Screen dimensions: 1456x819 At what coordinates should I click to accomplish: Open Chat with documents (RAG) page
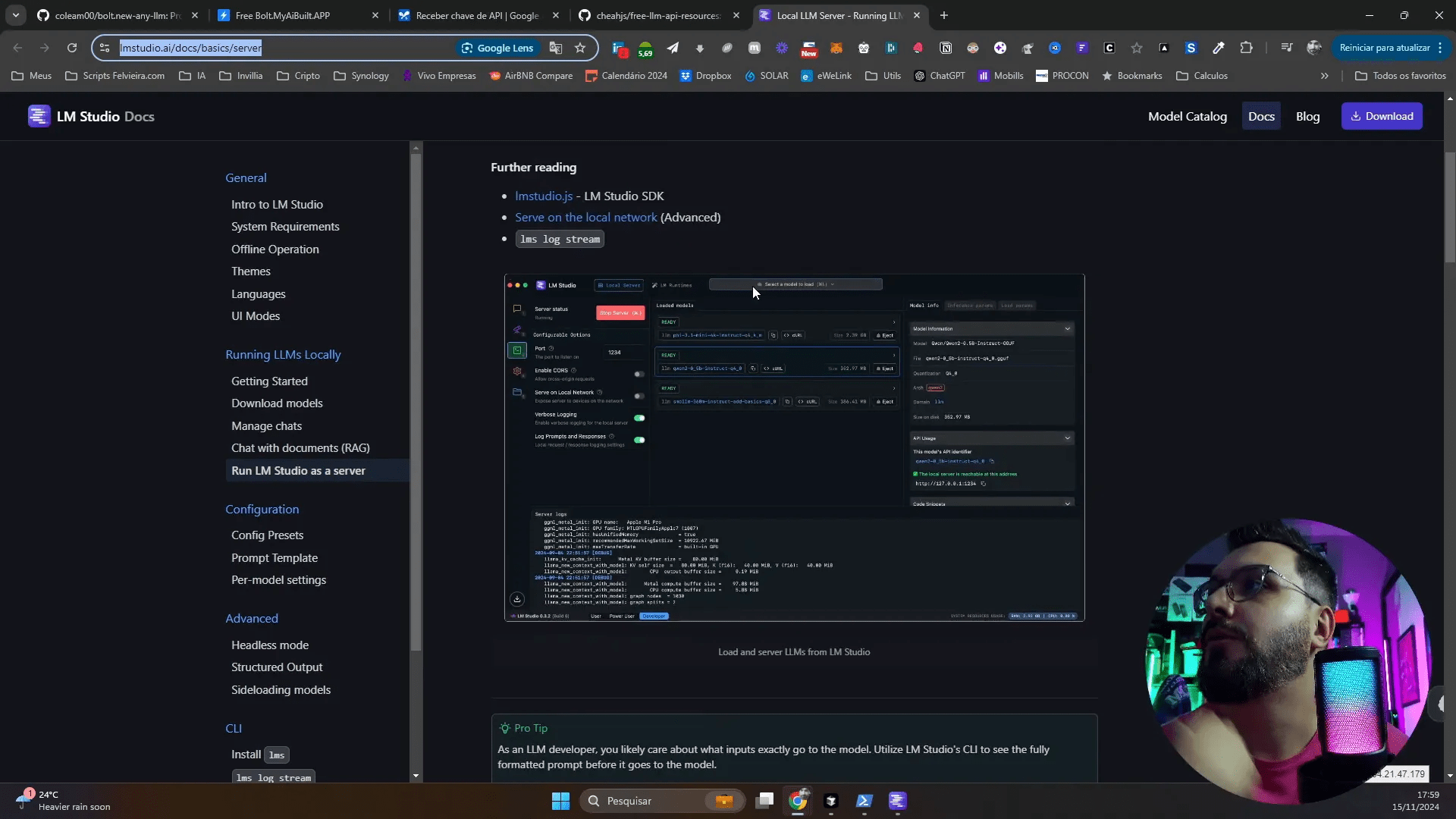(300, 448)
